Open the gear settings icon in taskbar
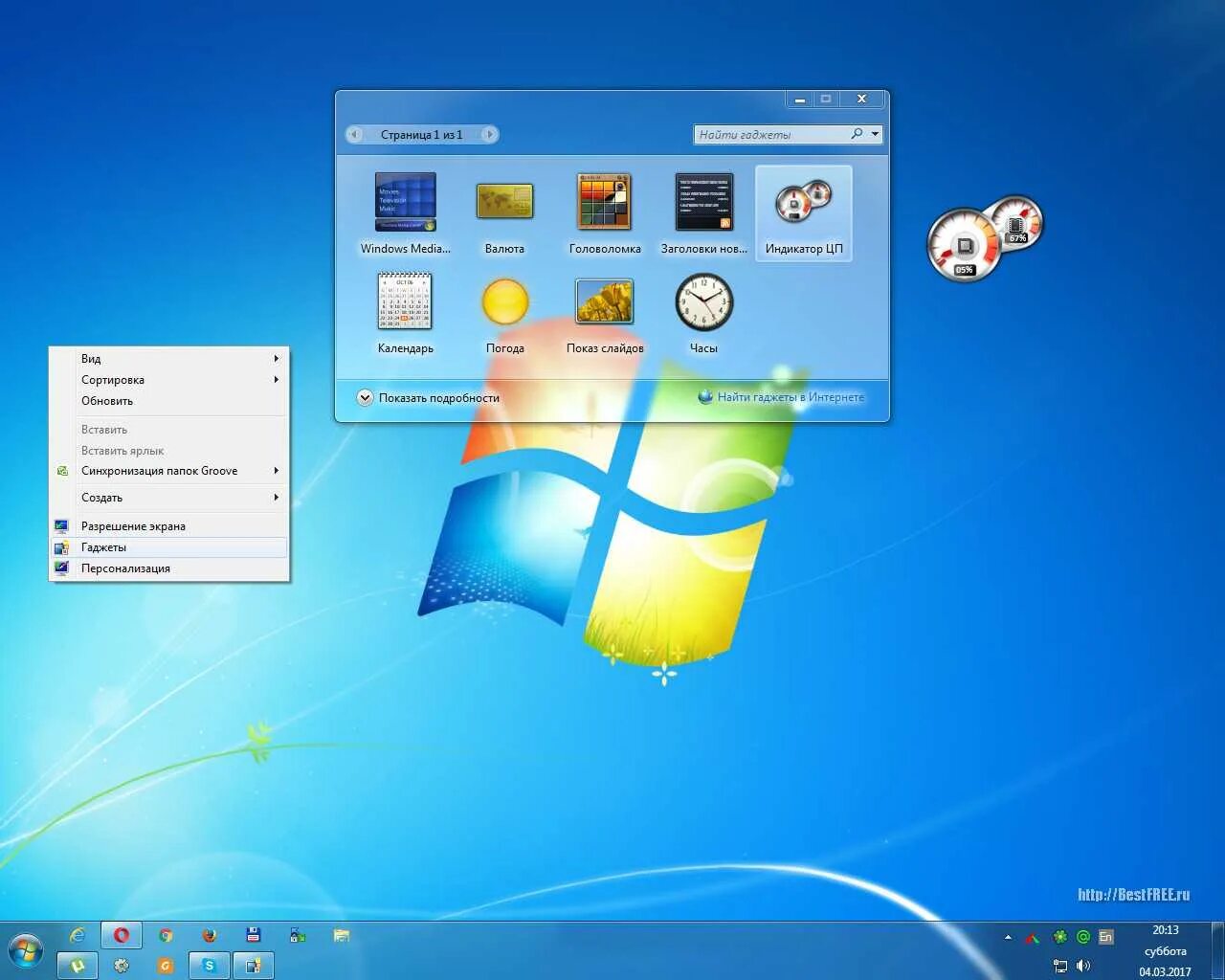 pyautogui.click(x=122, y=966)
